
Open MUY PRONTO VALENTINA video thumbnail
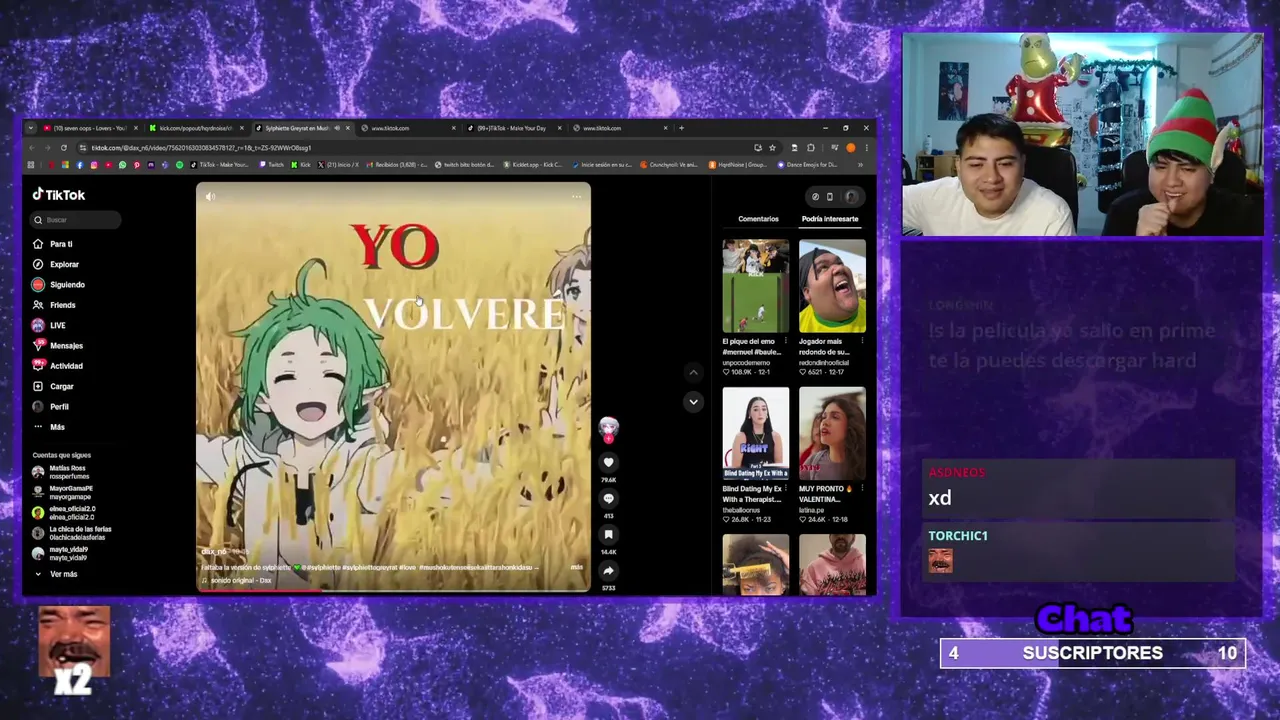point(832,433)
